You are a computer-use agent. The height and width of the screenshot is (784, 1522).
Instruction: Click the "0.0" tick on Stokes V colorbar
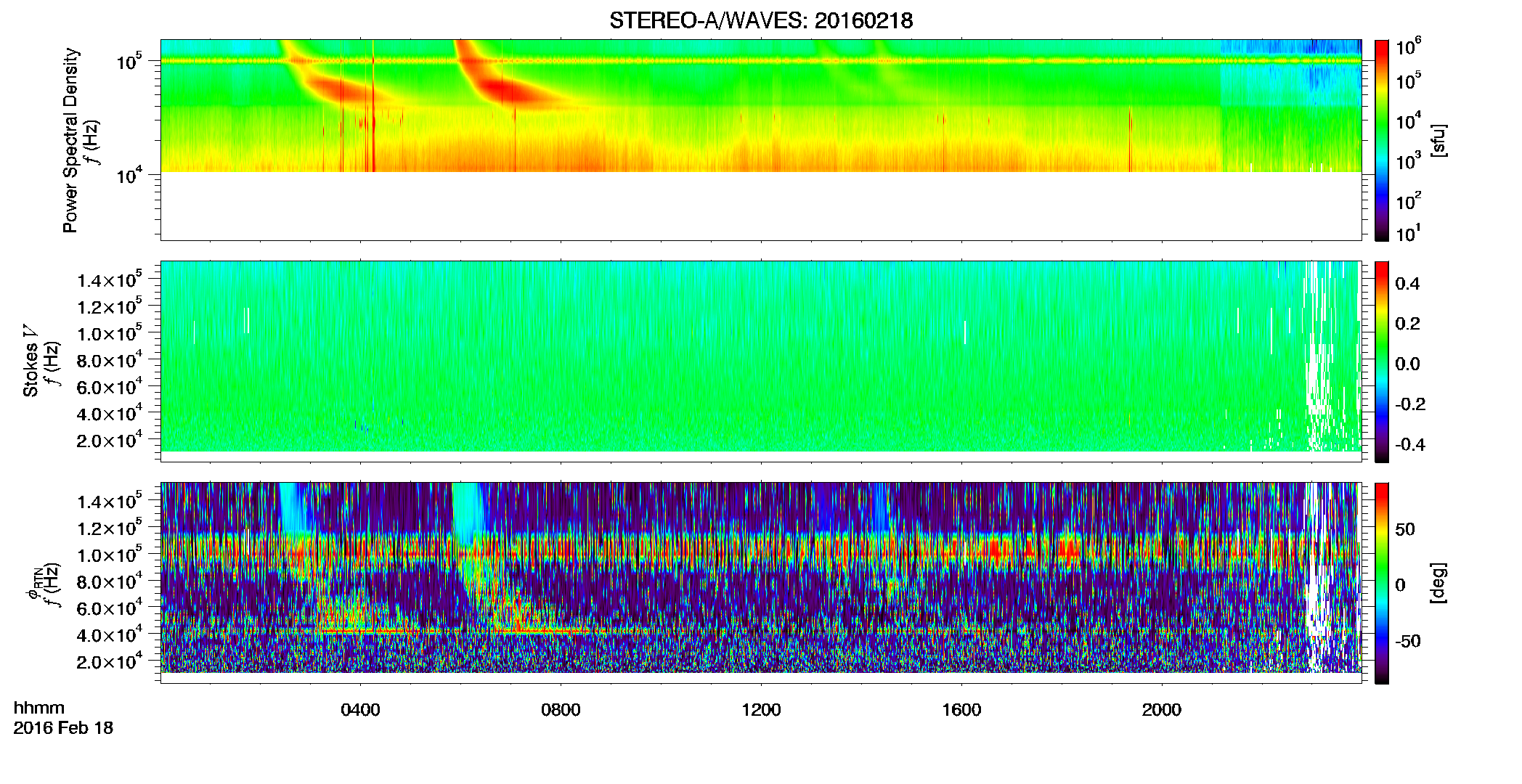pos(1407,364)
